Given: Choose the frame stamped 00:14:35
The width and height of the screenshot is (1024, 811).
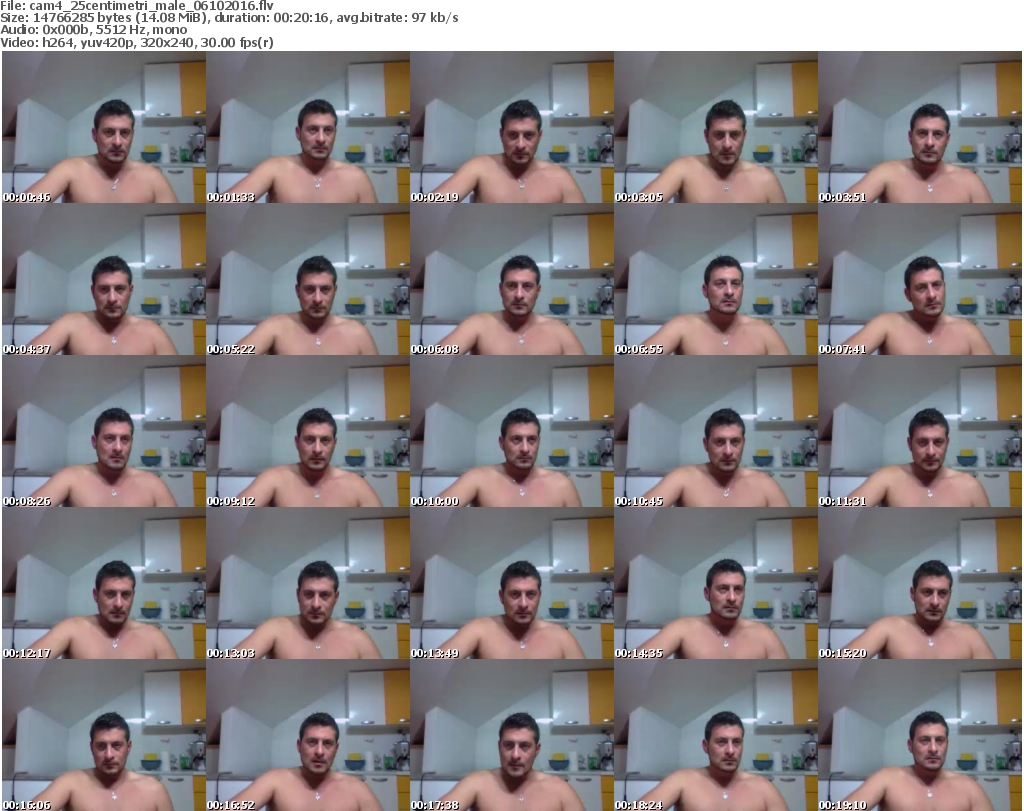Looking at the screenshot, I should pyautogui.click(x=716, y=584).
